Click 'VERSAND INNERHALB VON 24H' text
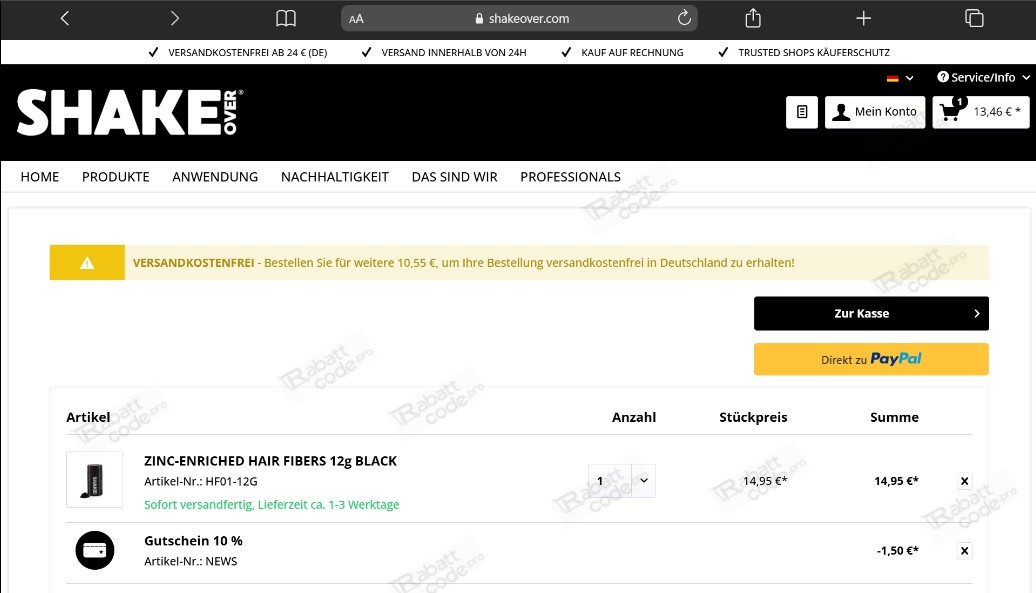This screenshot has width=1036, height=593. tap(454, 52)
